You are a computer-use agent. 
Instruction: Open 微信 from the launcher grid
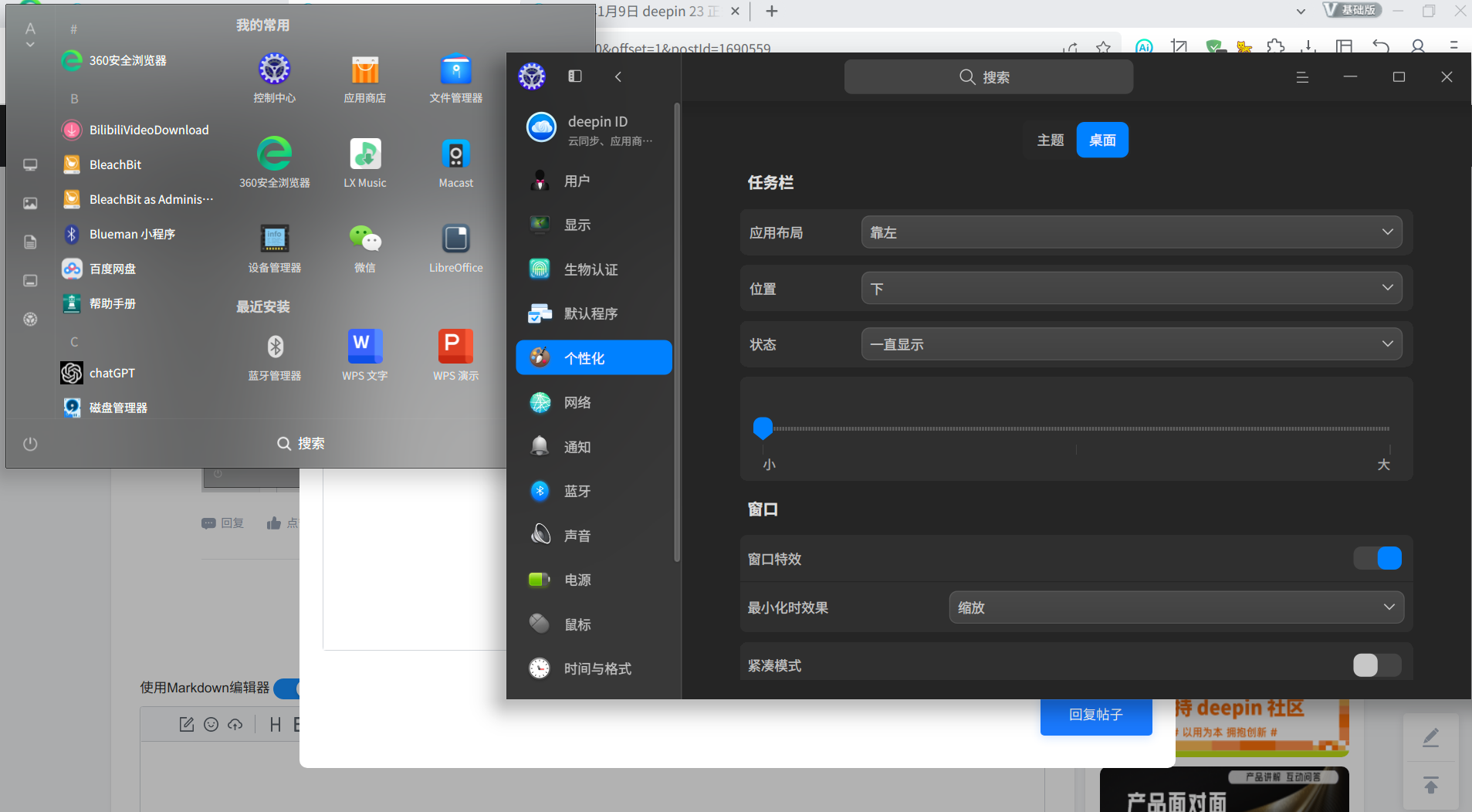tap(365, 247)
